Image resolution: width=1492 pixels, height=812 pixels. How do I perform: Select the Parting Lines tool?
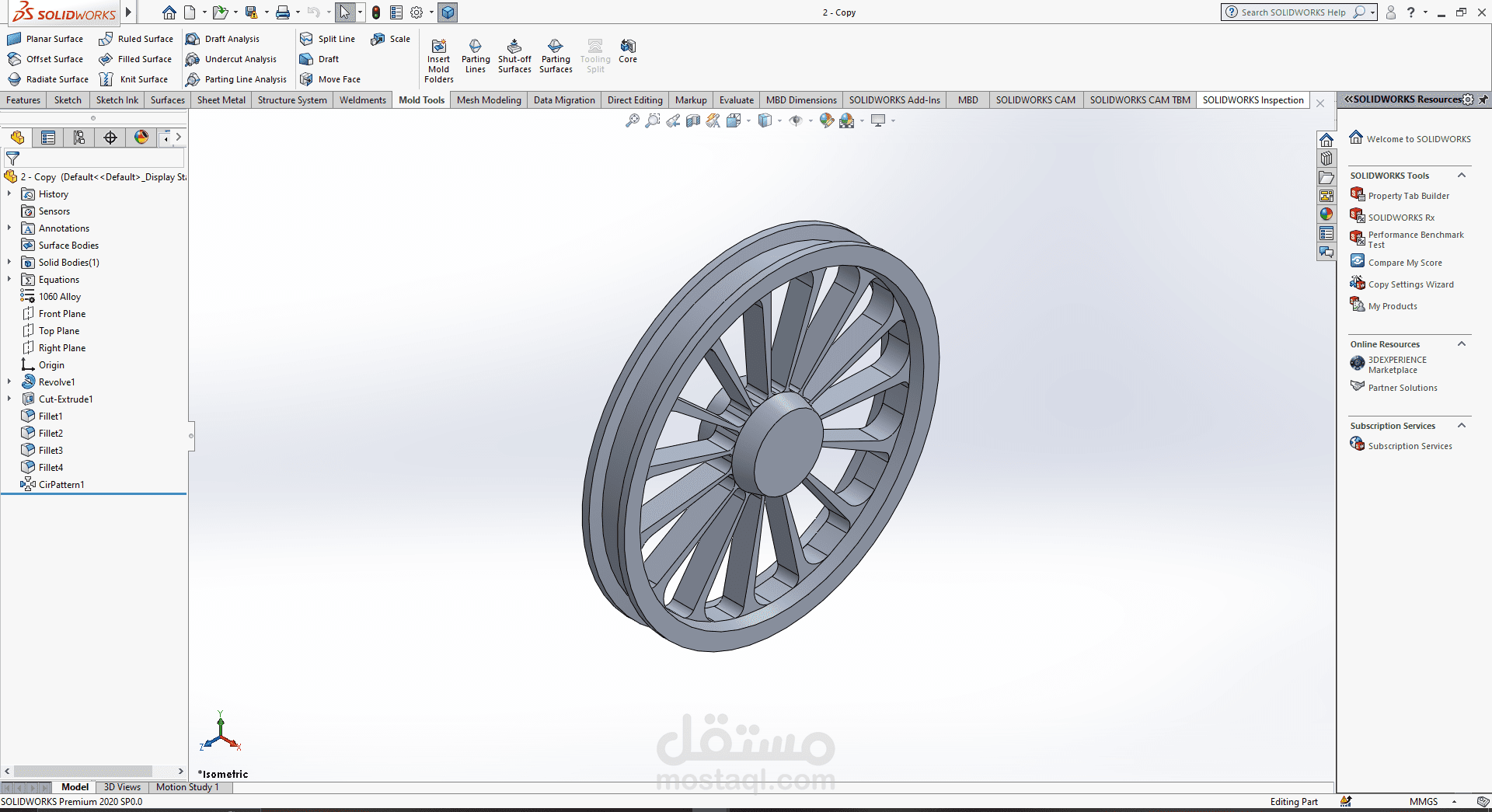point(476,56)
